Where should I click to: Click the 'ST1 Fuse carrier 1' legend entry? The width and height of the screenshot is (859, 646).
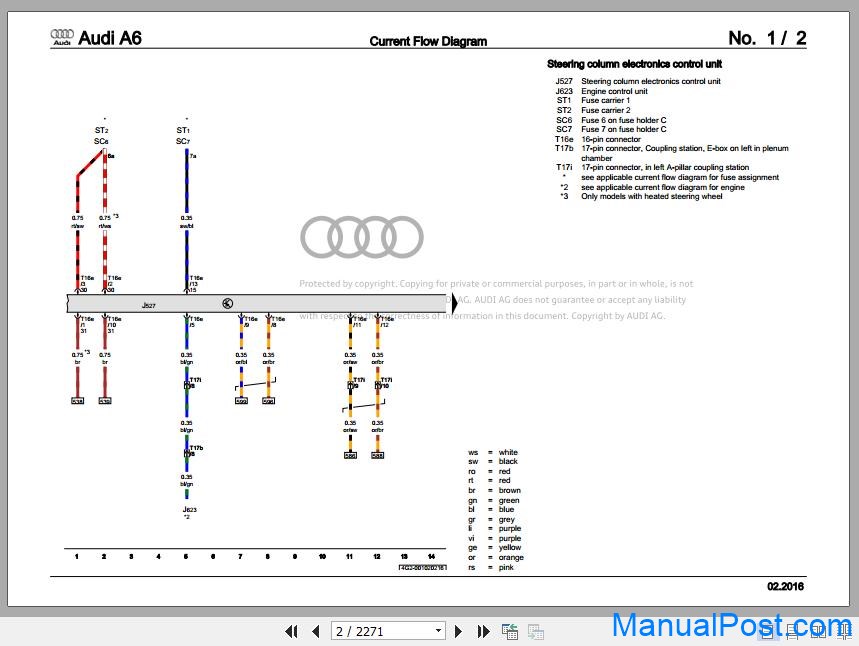point(593,100)
